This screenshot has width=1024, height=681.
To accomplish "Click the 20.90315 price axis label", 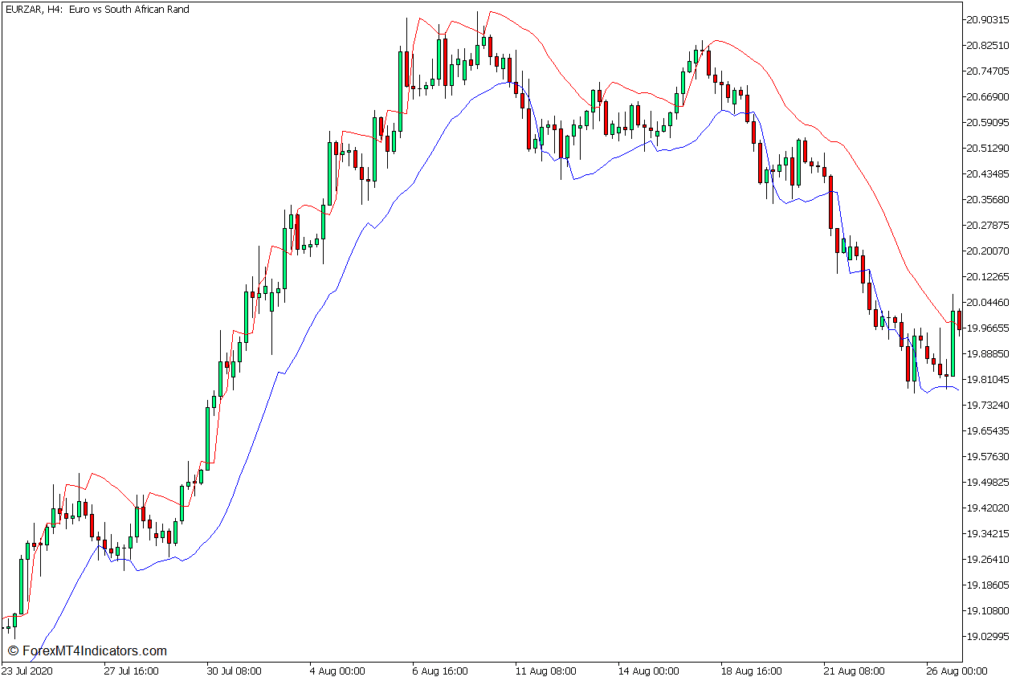I will [991, 19].
